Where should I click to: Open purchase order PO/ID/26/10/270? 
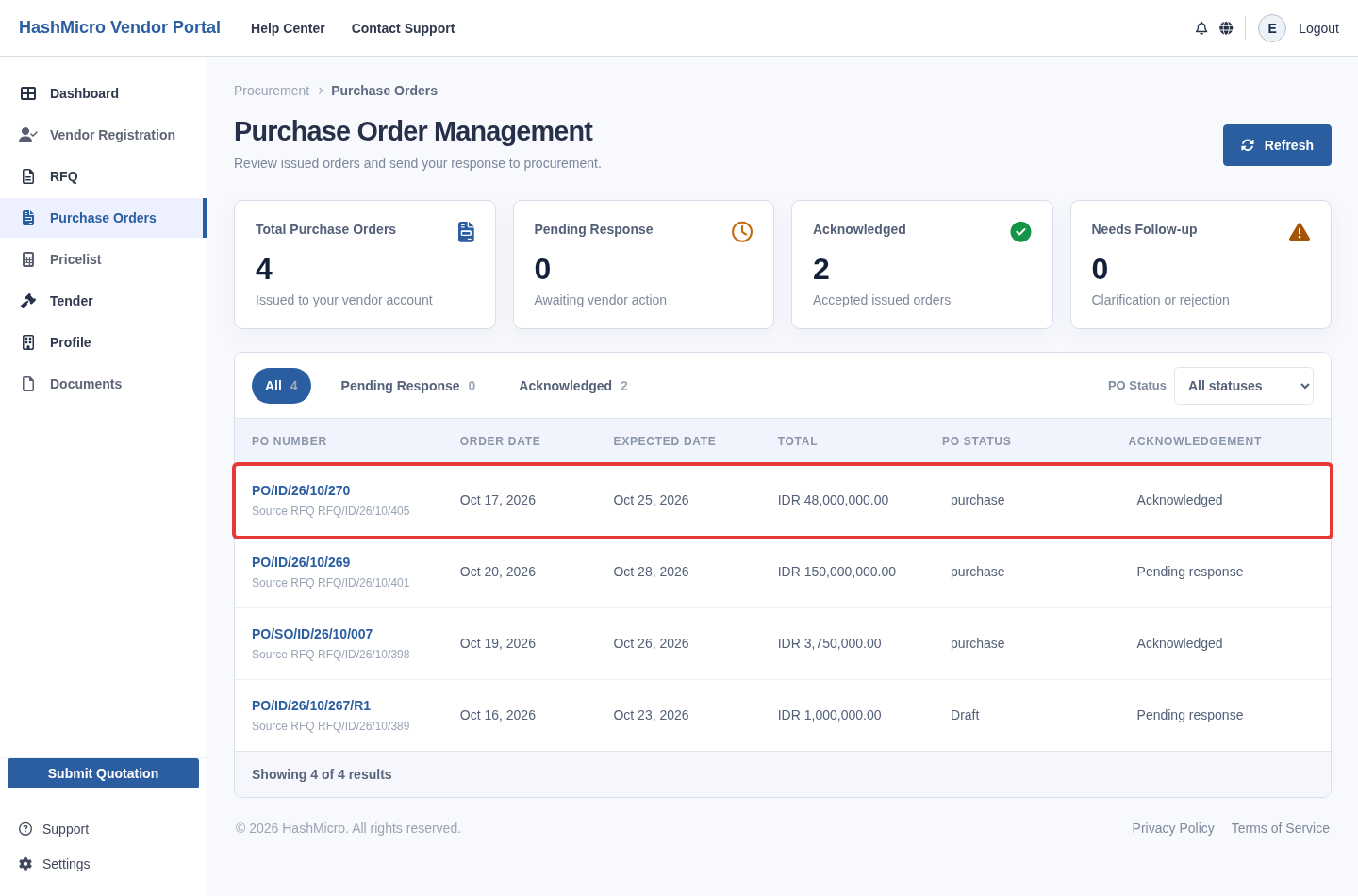pyautogui.click(x=301, y=490)
